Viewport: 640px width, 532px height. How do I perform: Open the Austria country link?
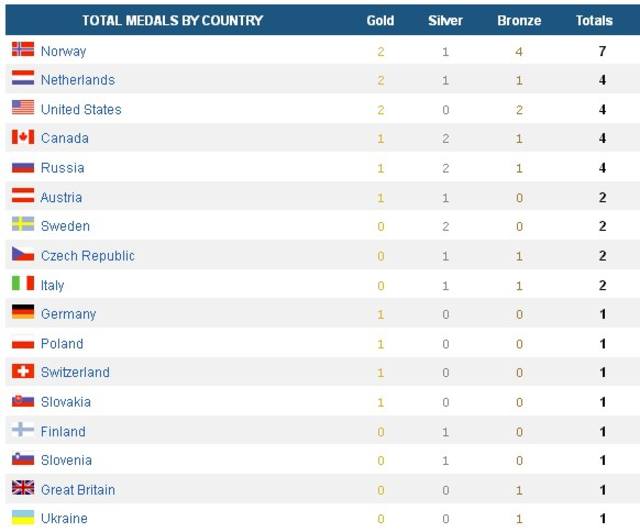click(x=61, y=198)
